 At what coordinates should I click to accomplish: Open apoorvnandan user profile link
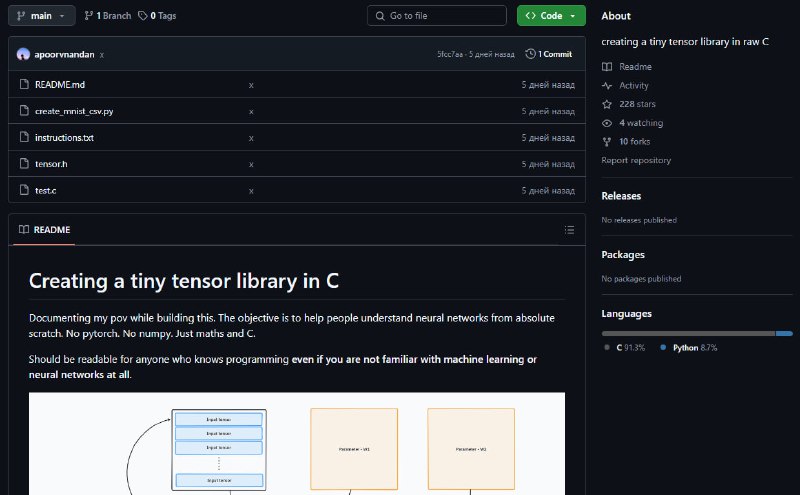[x=64, y=55]
